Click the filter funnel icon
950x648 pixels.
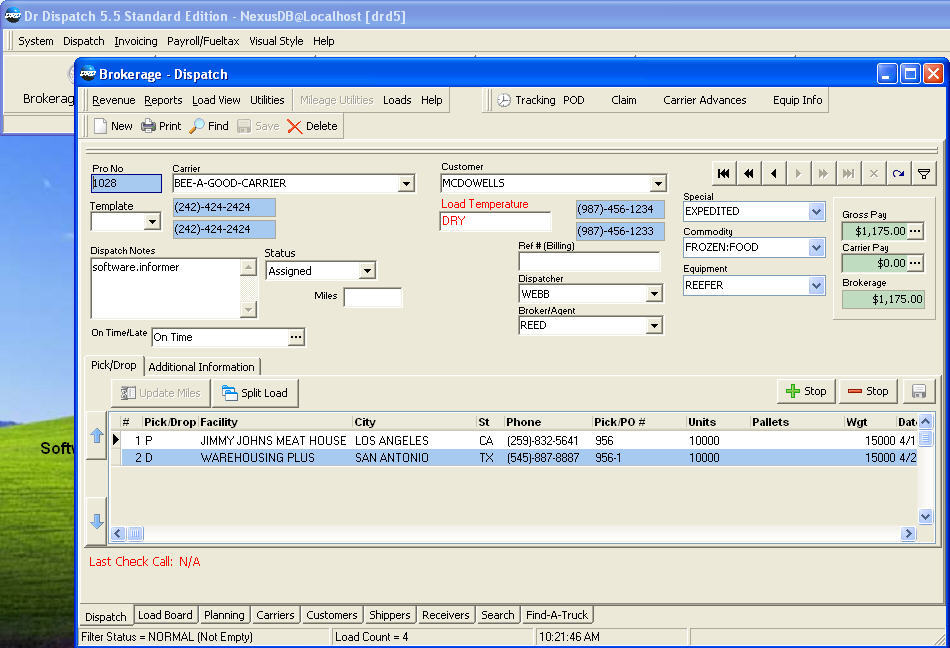(924, 174)
